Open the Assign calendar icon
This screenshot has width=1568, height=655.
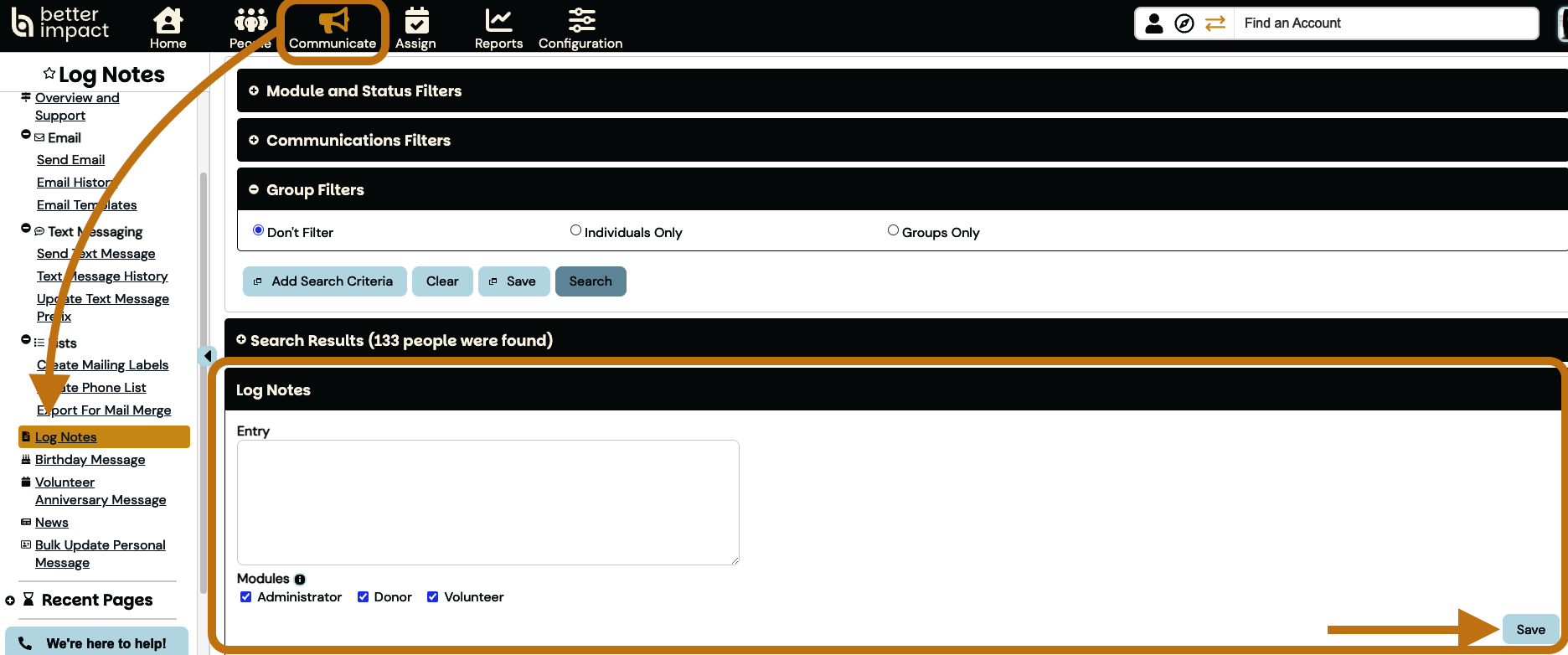pos(415,20)
